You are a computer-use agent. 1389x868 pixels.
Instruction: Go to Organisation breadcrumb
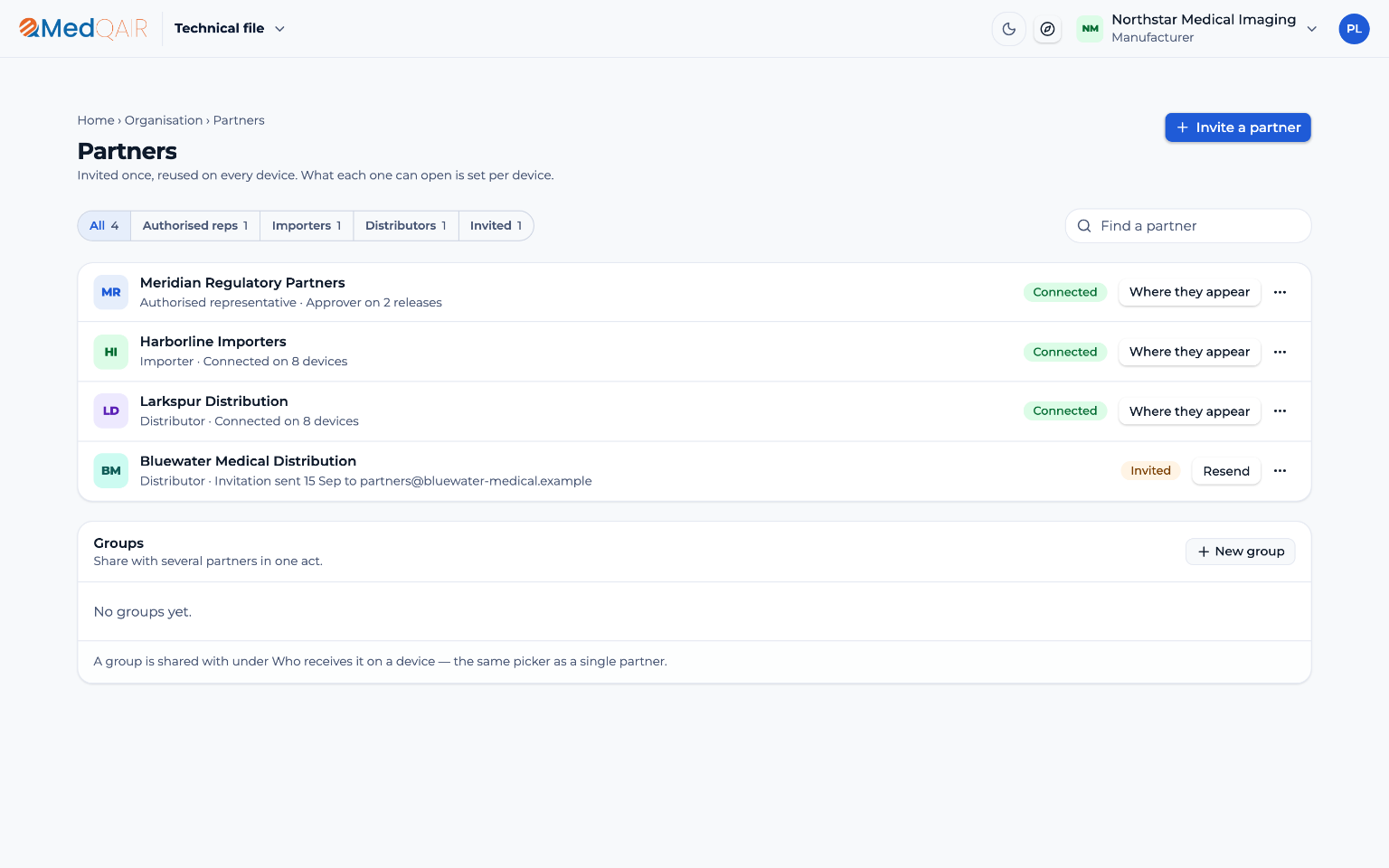[164, 120]
